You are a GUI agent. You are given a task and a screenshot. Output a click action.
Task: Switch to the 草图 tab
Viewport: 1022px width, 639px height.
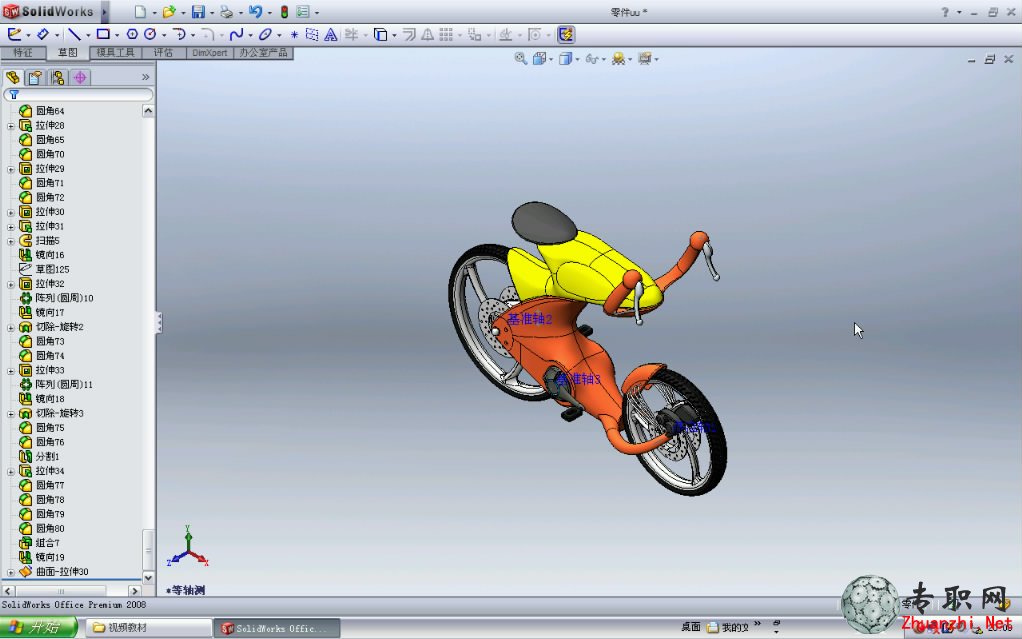pyautogui.click(x=67, y=53)
